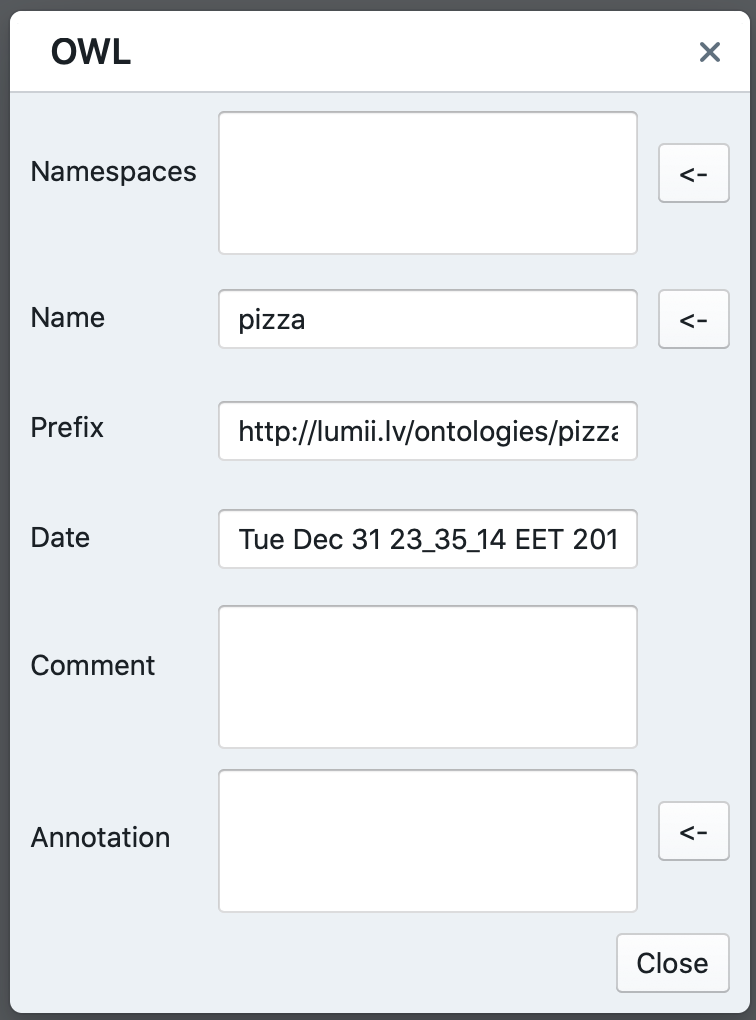Select the Prefix URL input field
Screen dimensions: 756x1020
427,431
